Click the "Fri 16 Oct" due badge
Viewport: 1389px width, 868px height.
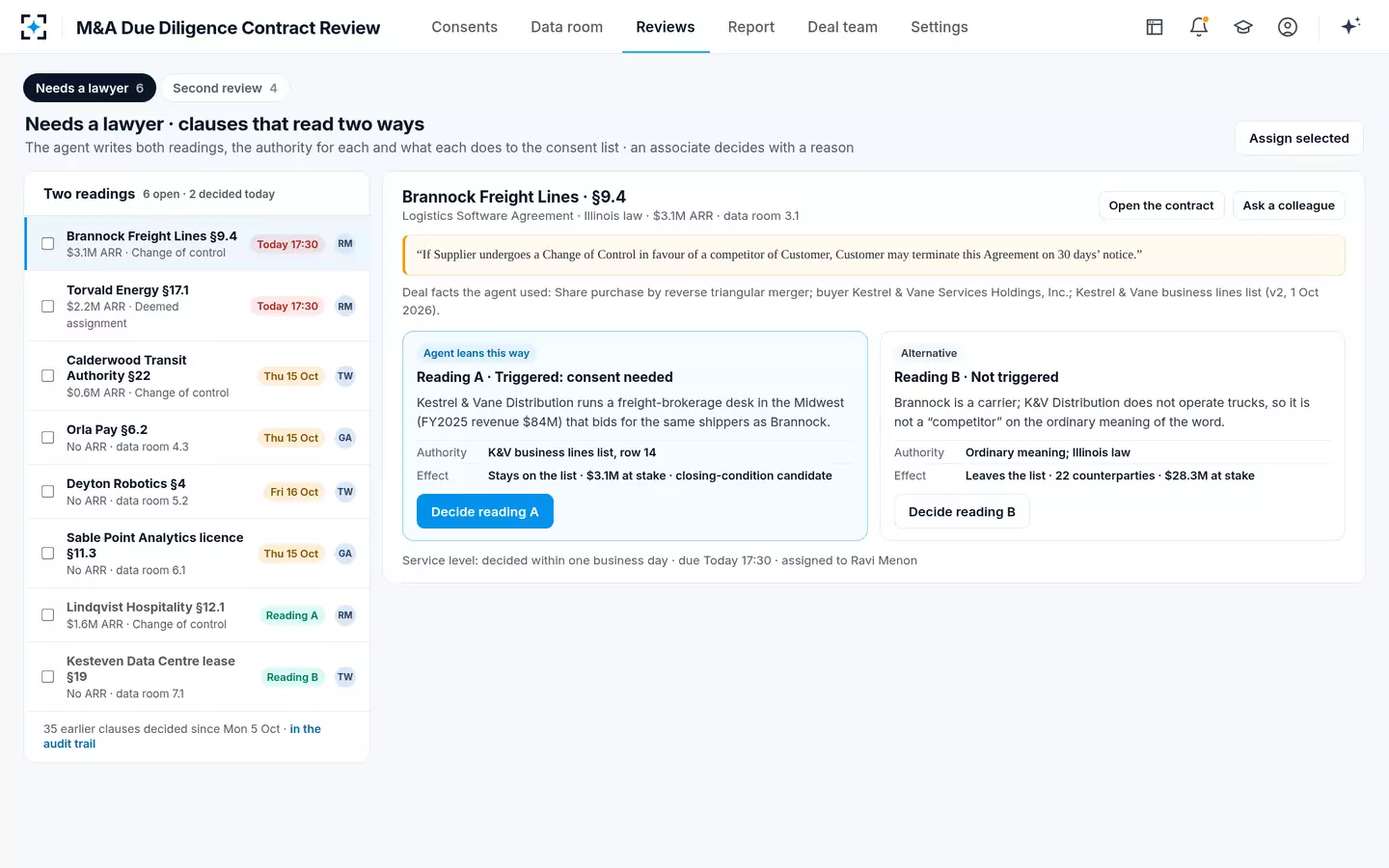[x=294, y=492]
